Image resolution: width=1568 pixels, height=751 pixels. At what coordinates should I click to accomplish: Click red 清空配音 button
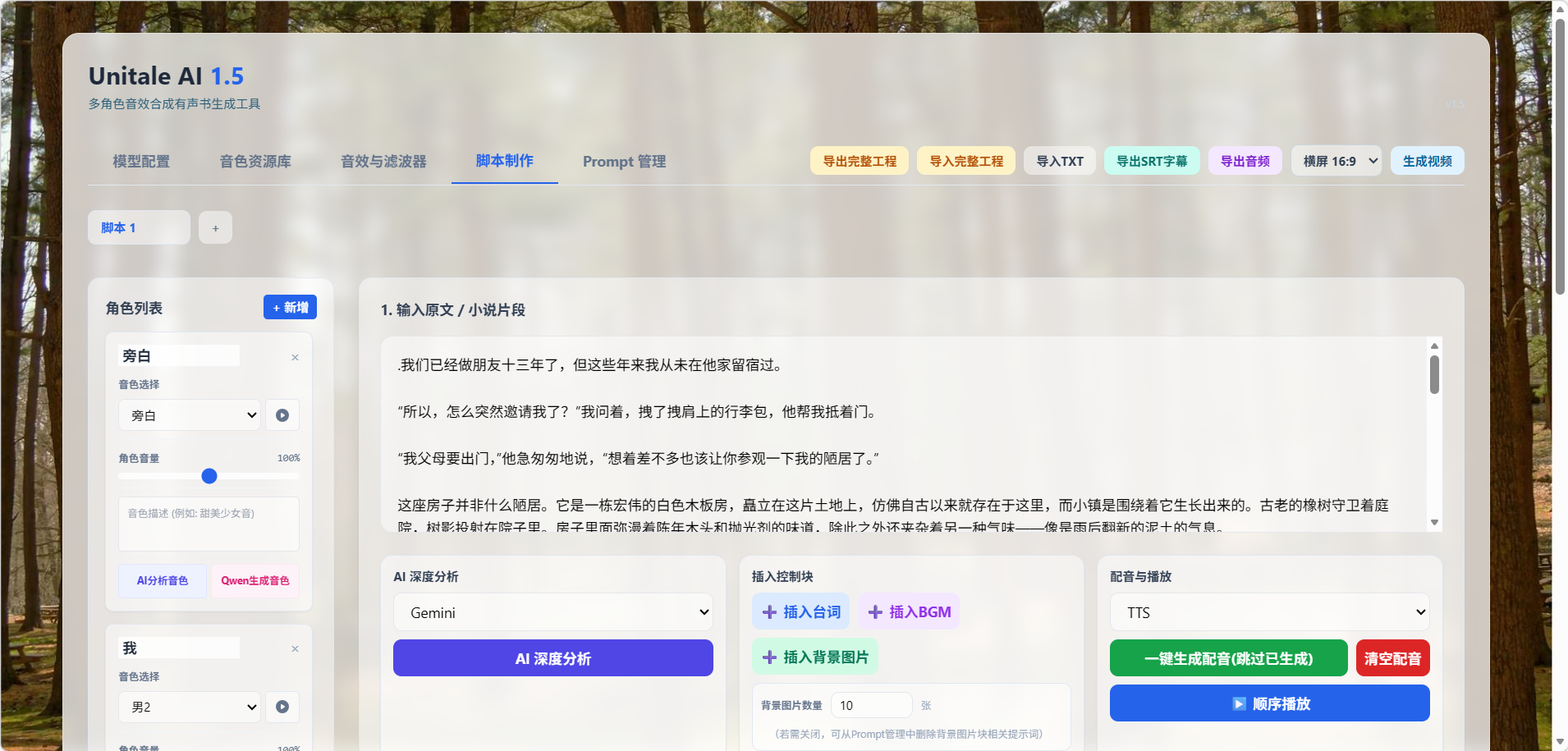pyautogui.click(x=1393, y=658)
